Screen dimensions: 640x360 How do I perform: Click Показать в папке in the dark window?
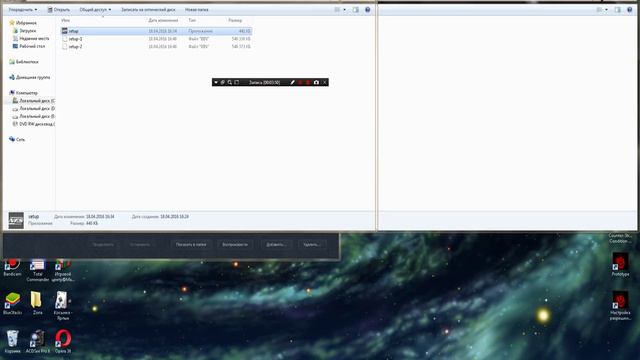[x=191, y=244]
